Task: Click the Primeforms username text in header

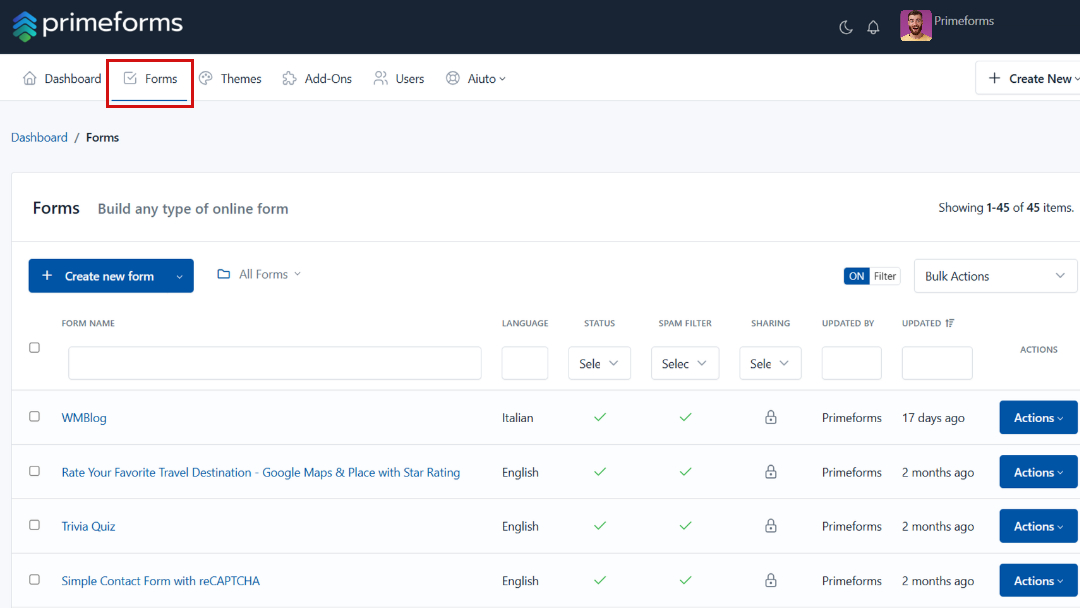Action: pyautogui.click(x=964, y=21)
